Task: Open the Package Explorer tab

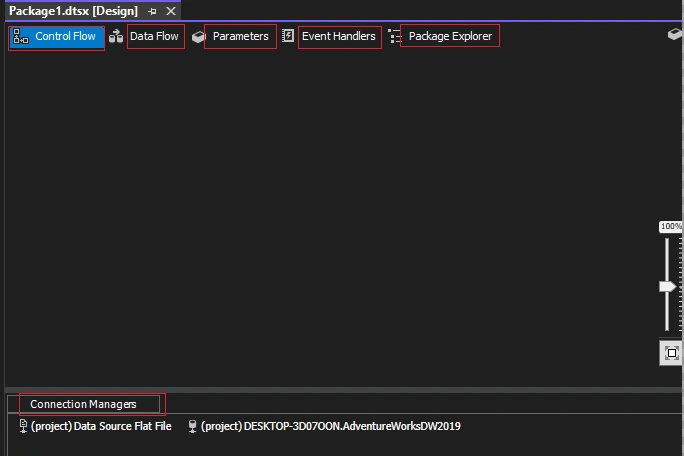Action: [442, 37]
